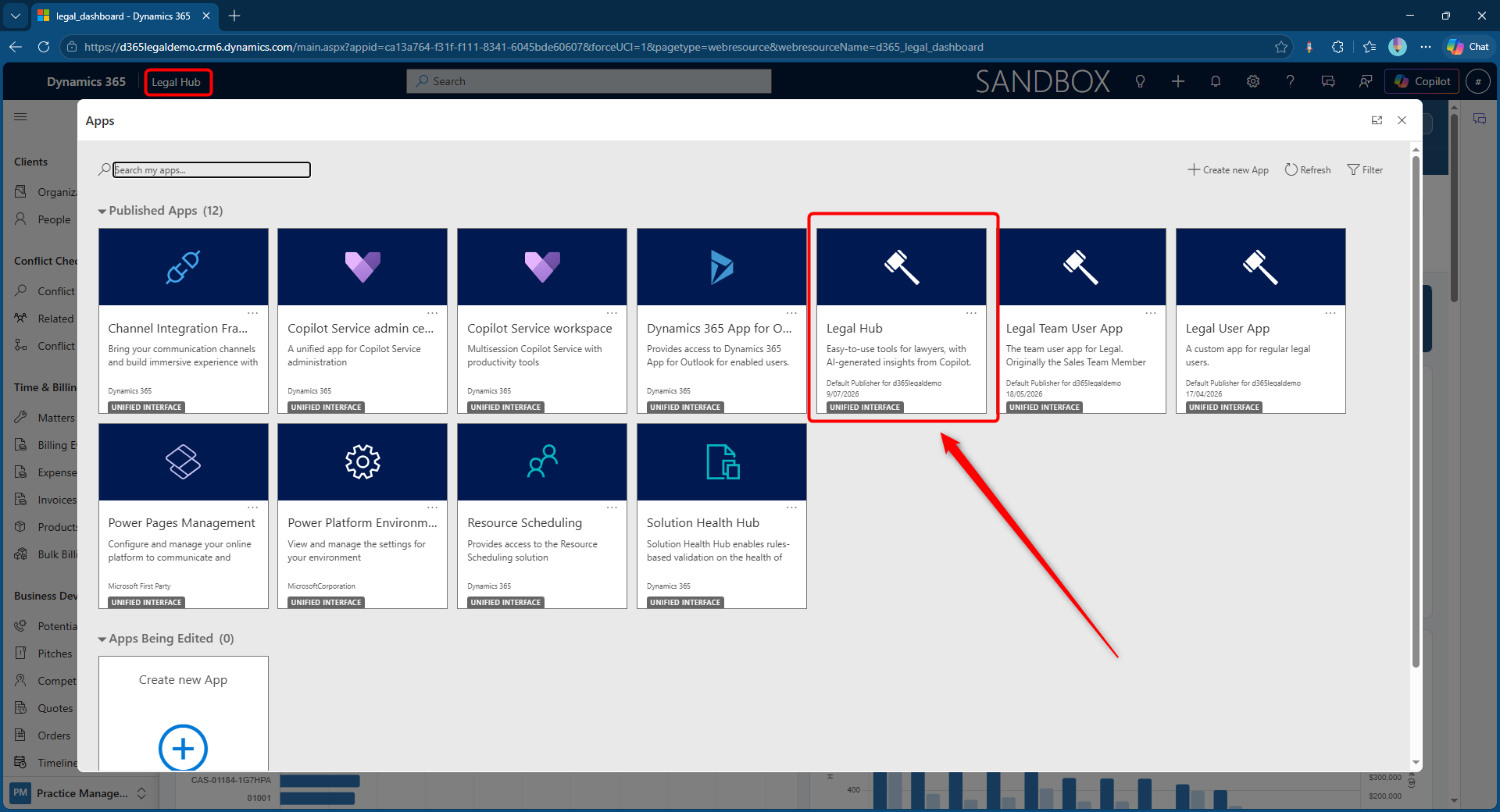
Task: Open more options for Channel Integration tile
Action: (252, 313)
